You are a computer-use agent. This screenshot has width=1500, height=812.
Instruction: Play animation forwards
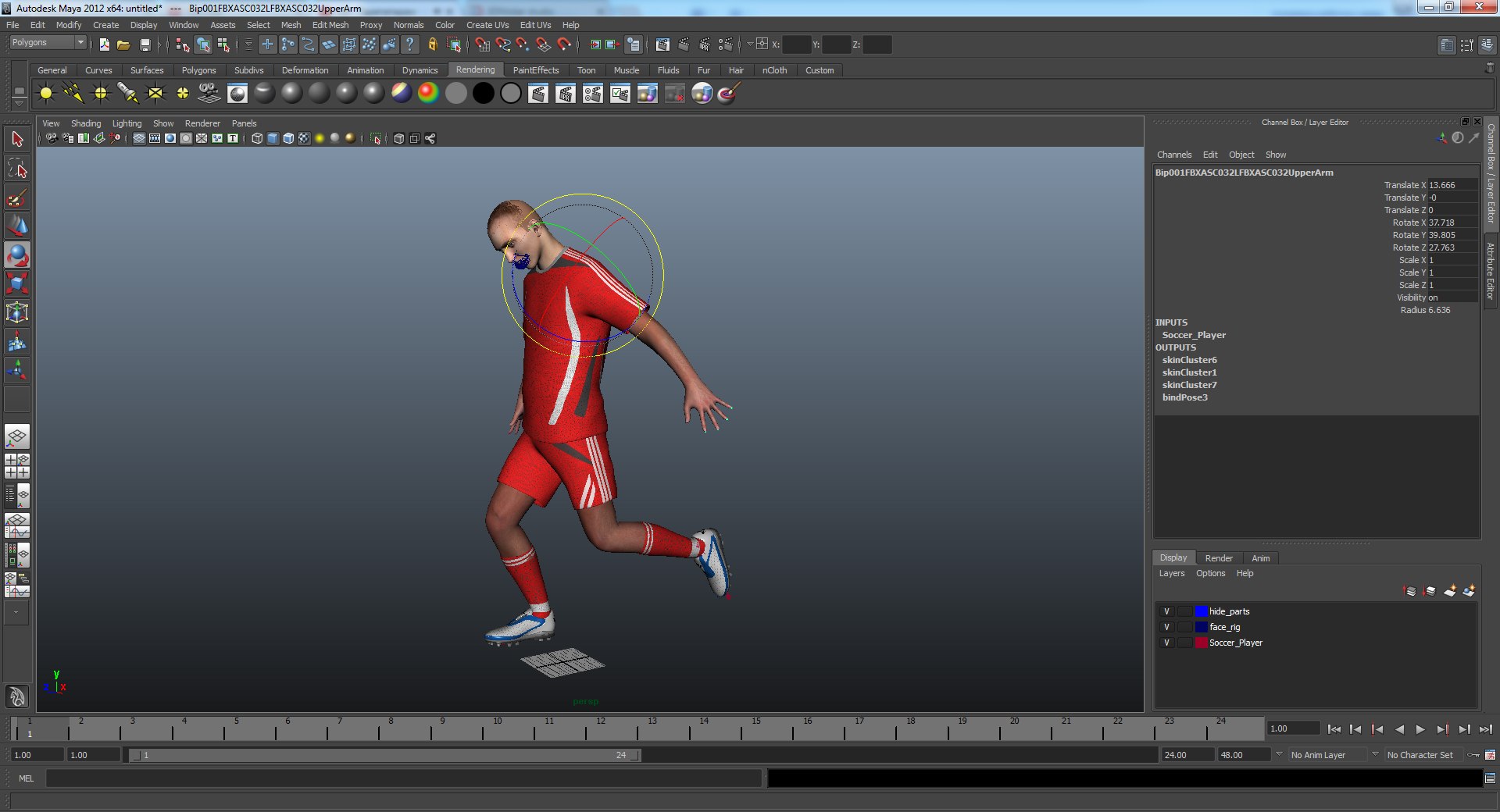click(1420, 729)
